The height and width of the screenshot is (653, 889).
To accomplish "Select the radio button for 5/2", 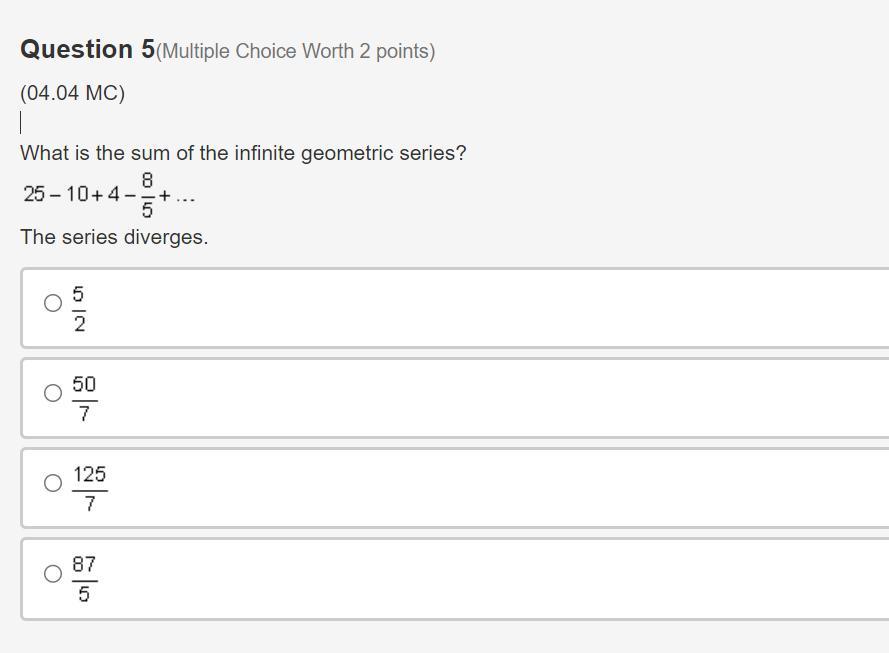I will point(53,303).
